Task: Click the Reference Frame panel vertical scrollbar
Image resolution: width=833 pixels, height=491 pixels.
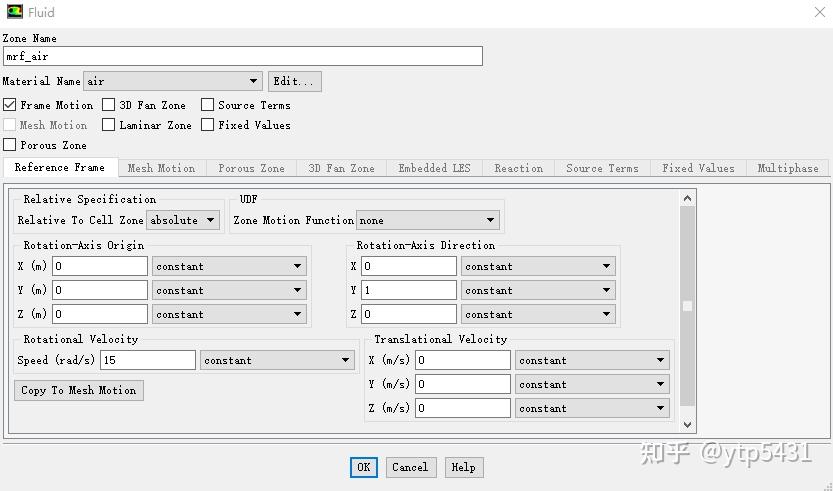Action: click(x=687, y=307)
